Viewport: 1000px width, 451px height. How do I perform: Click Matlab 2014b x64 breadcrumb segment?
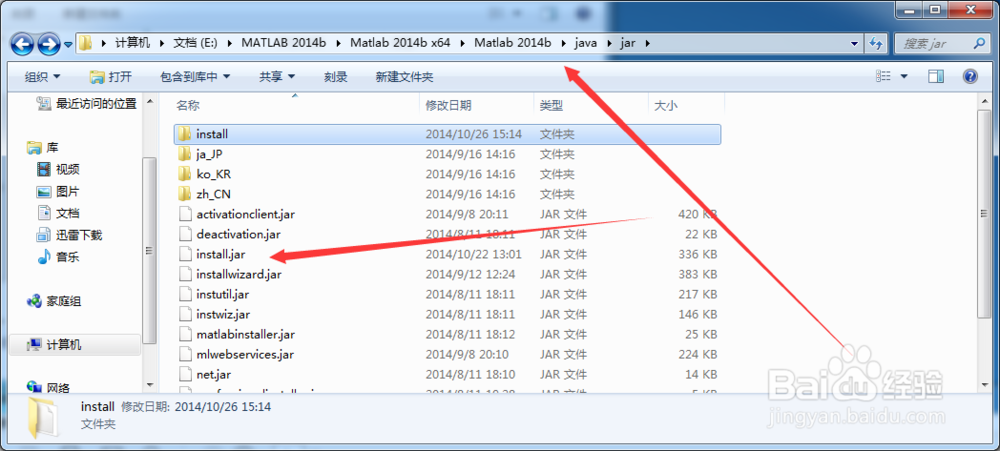coord(400,43)
